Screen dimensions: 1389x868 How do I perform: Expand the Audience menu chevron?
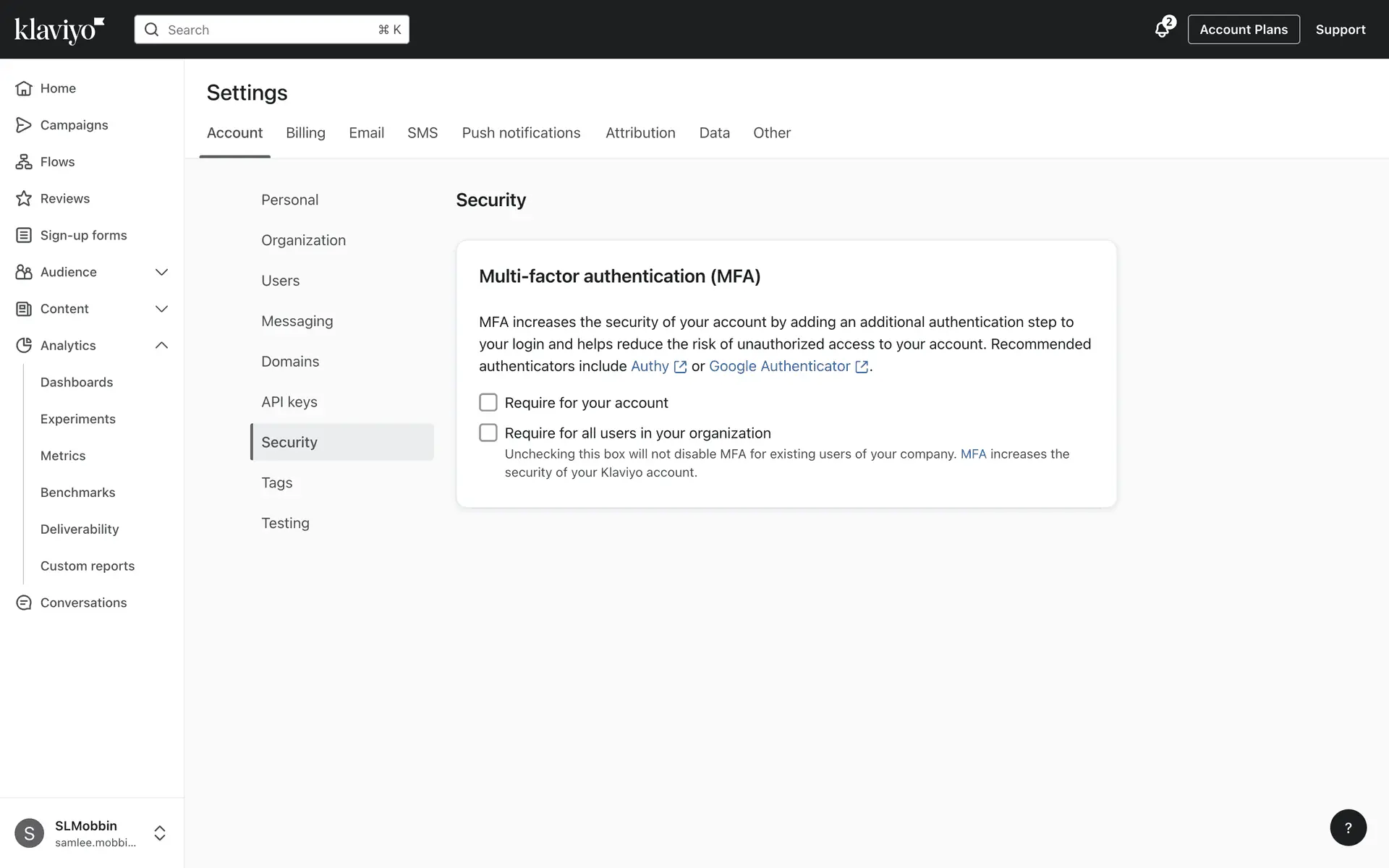pyautogui.click(x=161, y=272)
